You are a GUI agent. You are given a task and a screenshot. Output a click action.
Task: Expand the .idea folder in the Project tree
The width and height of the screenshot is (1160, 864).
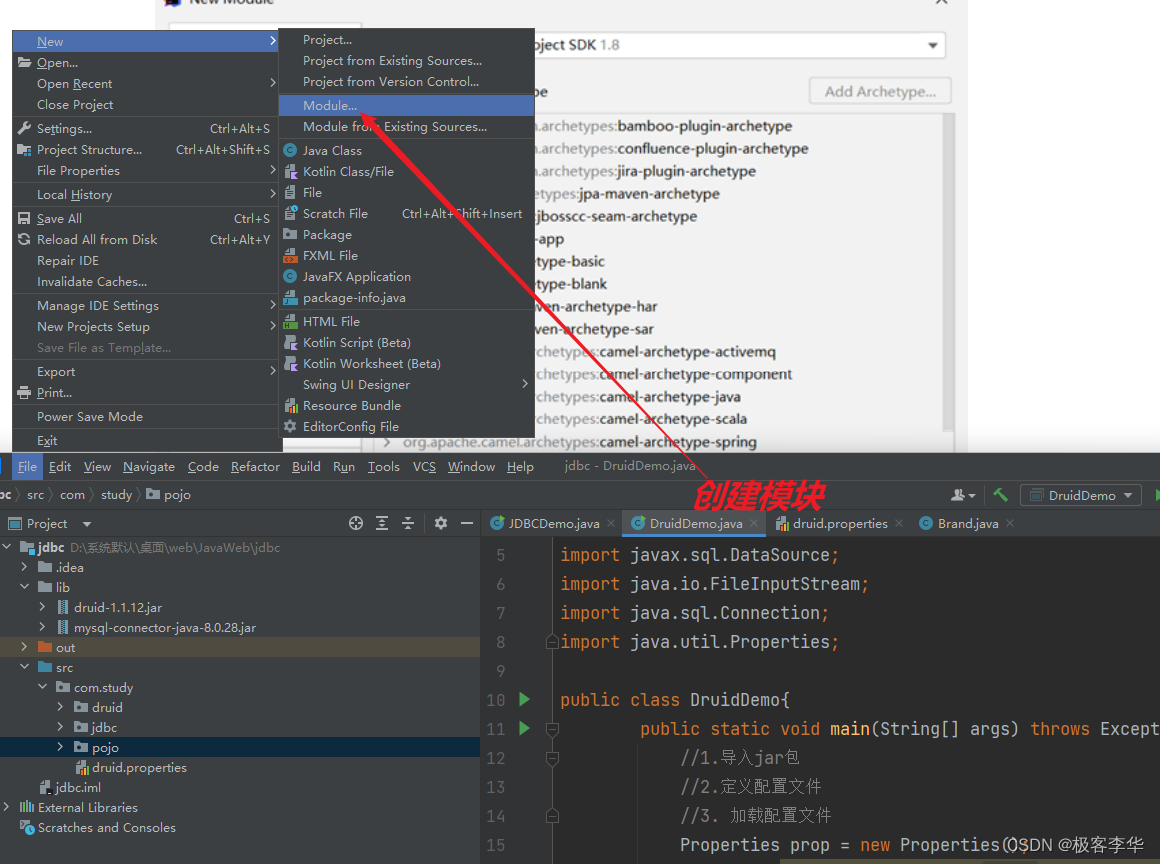[x=24, y=567]
